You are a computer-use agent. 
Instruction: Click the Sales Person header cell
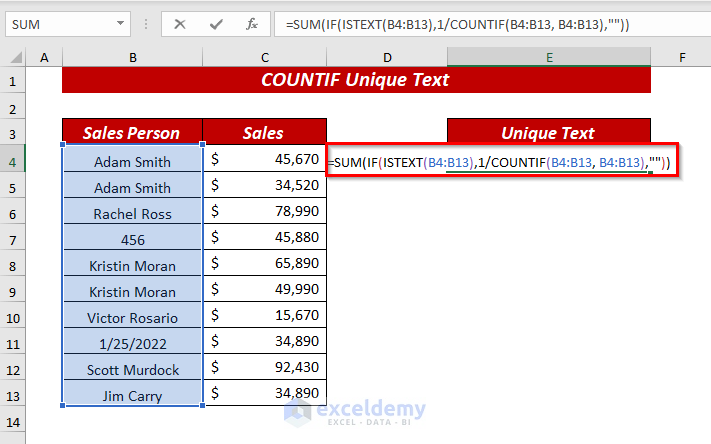coord(132,133)
